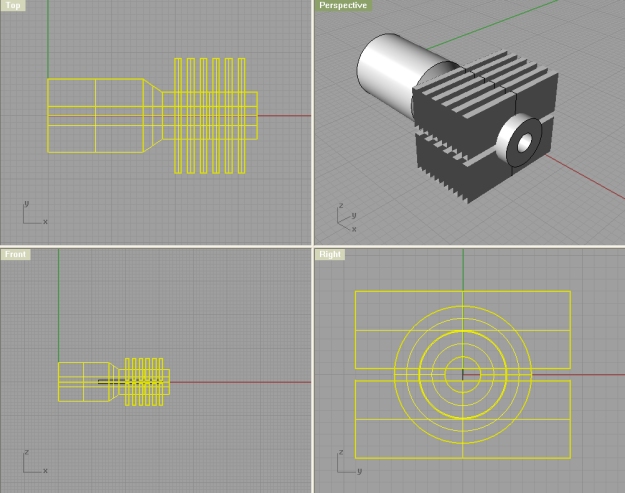
Task: Click the Right viewport title label
Action: (x=330, y=254)
